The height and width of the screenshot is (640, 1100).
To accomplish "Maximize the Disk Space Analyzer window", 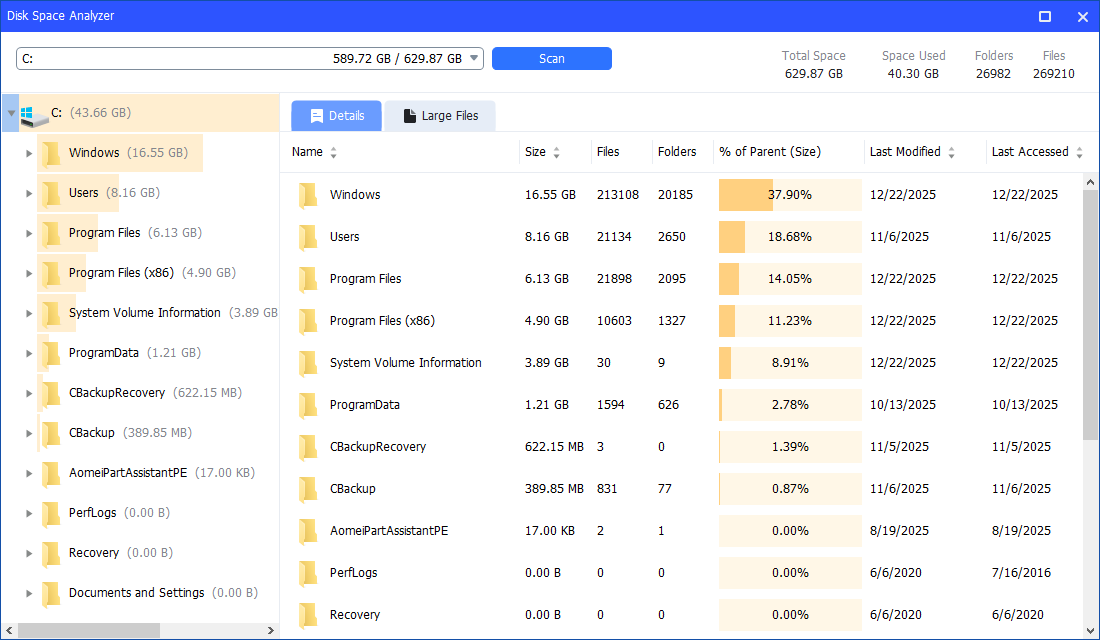I will [1045, 16].
